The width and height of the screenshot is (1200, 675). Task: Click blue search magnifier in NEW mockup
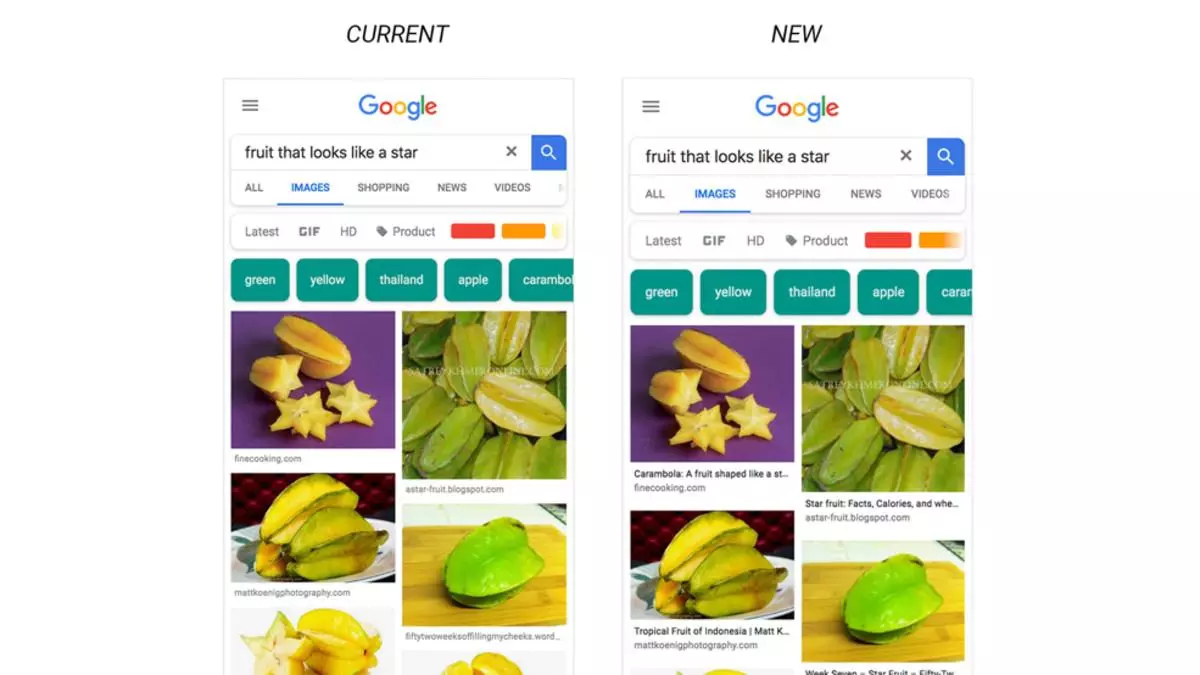[946, 156]
